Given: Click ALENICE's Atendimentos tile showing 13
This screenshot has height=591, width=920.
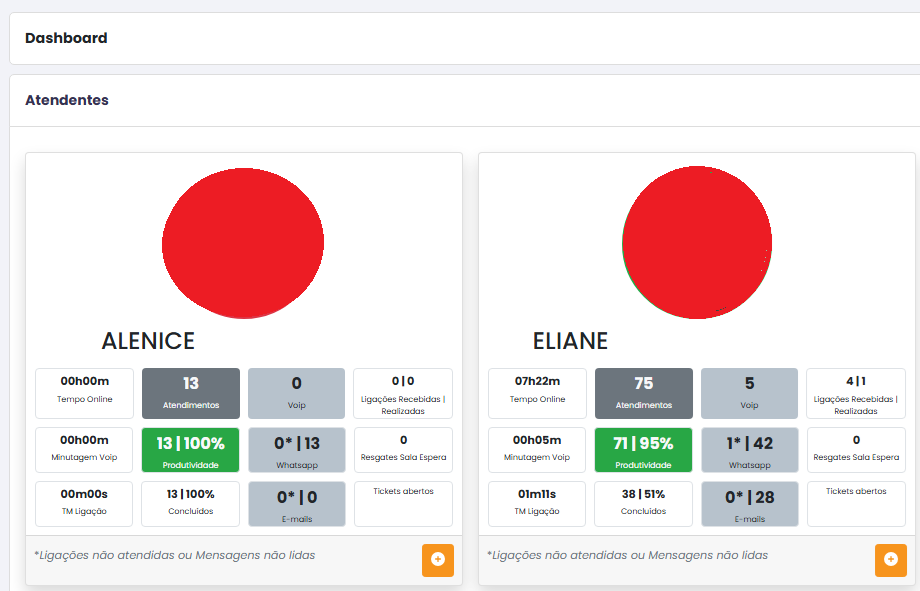Looking at the screenshot, I should [x=191, y=393].
